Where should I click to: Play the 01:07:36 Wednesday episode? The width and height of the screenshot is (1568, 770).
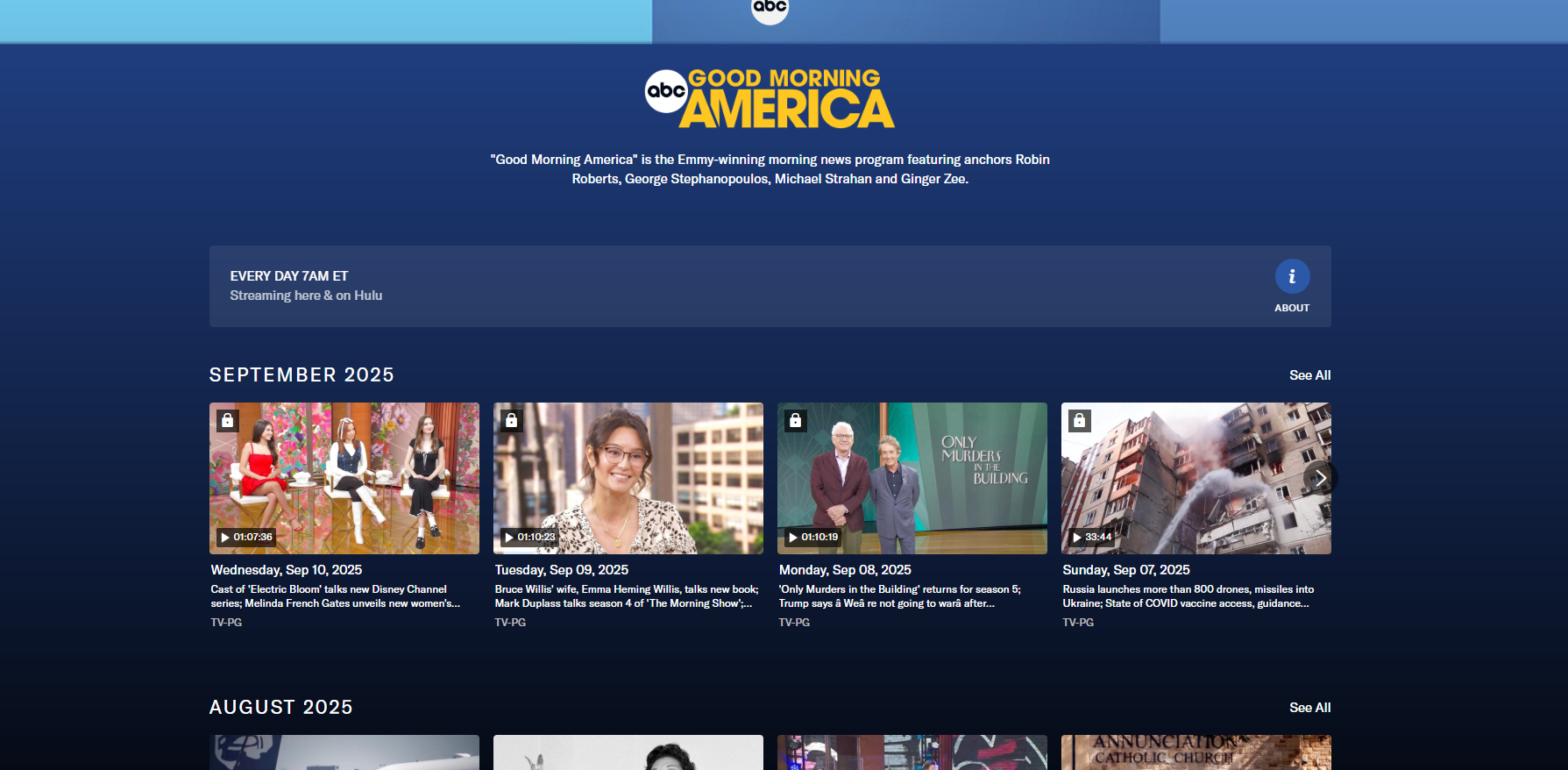click(245, 537)
